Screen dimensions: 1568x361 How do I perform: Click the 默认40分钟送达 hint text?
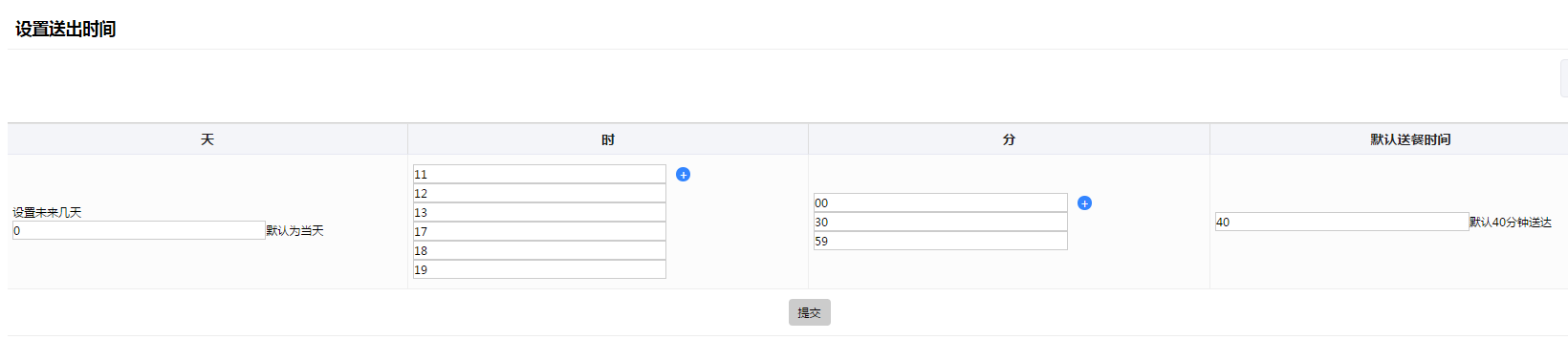[x=1511, y=222]
